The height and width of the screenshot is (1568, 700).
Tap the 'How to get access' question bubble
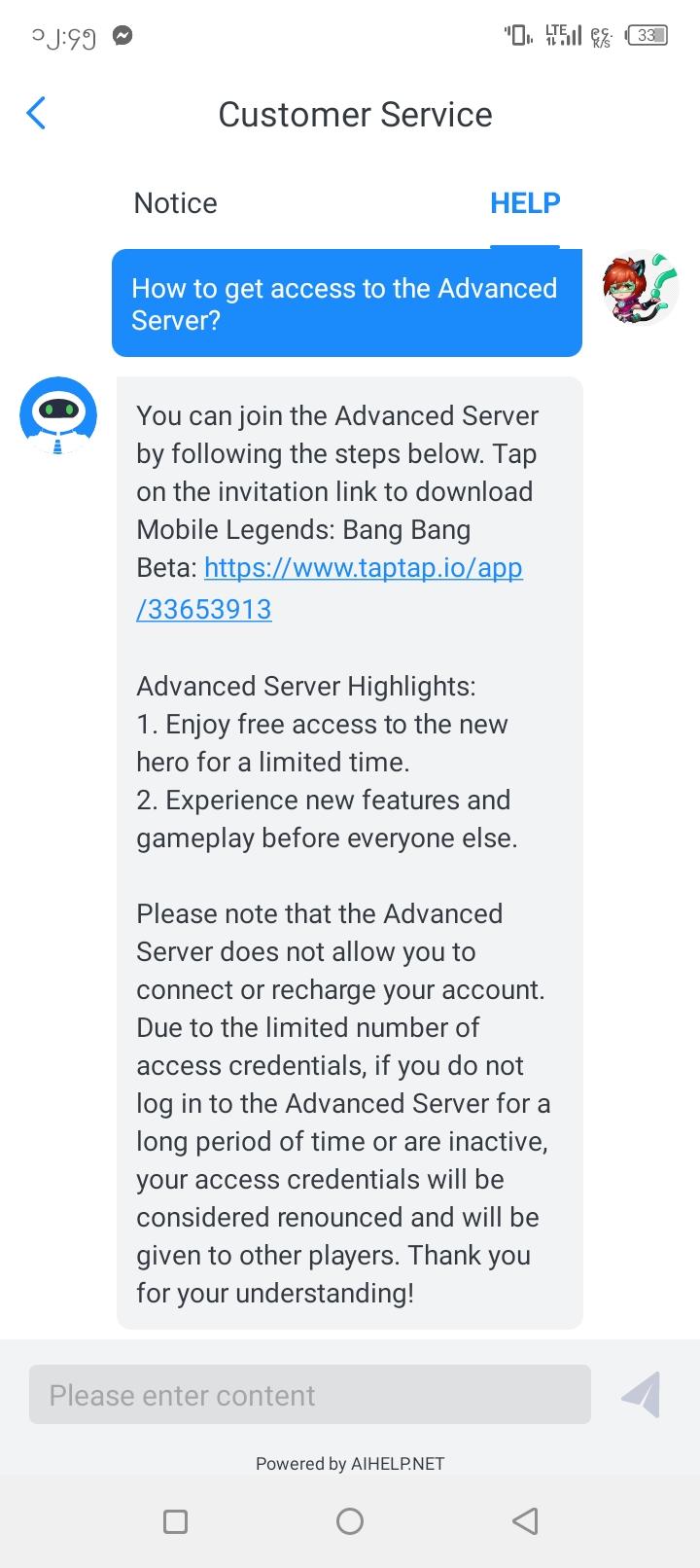pyautogui.click(x=346, y=303)
